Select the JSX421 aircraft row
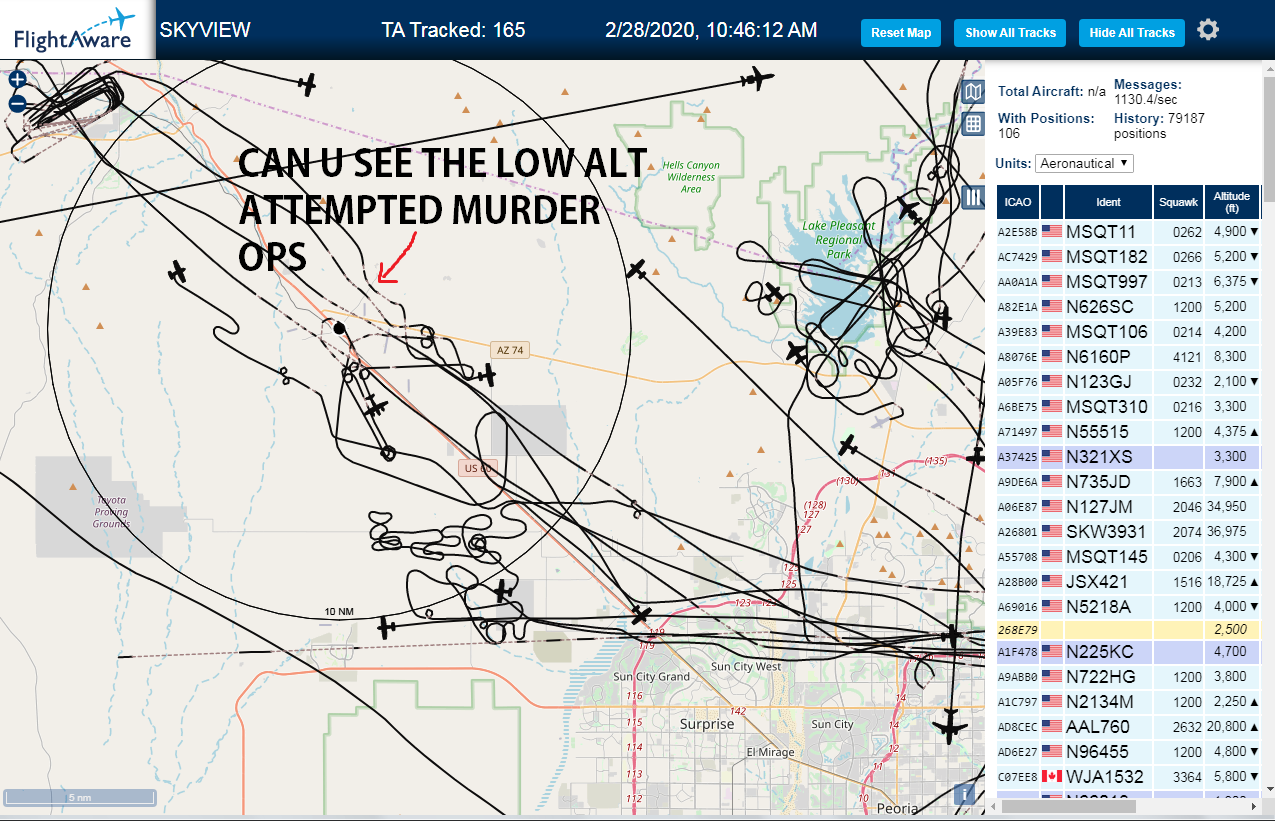Image resolution: width=1275 pixels, height=821 pixels. (1128, 581)
